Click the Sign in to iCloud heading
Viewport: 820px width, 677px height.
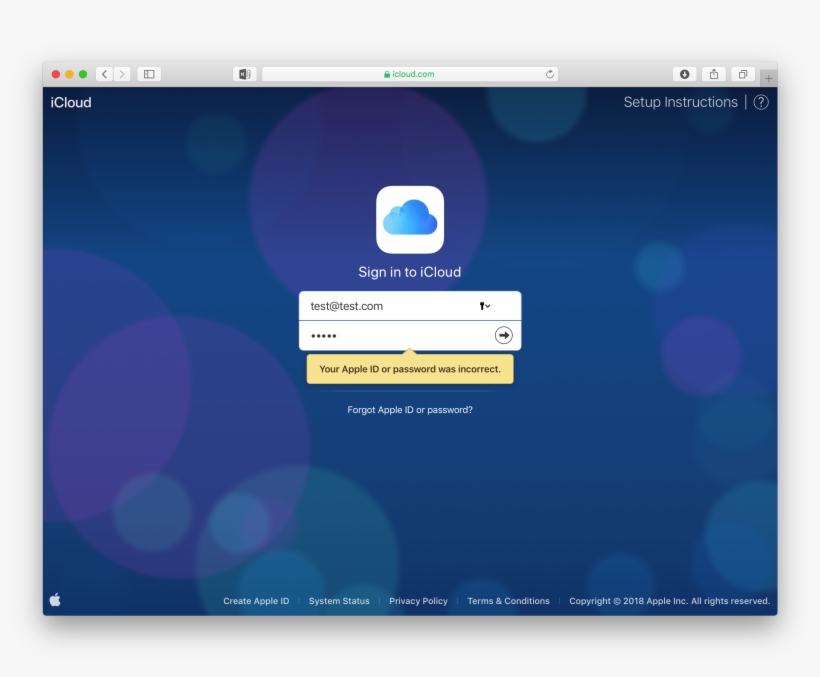(x=409, y=272)
